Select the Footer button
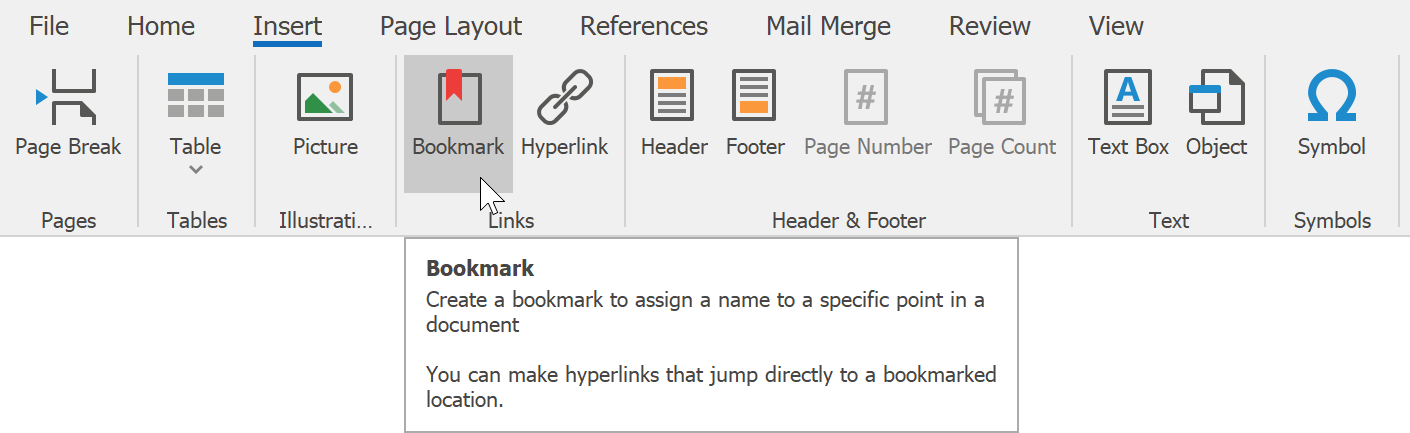 [x=755, y=114]
